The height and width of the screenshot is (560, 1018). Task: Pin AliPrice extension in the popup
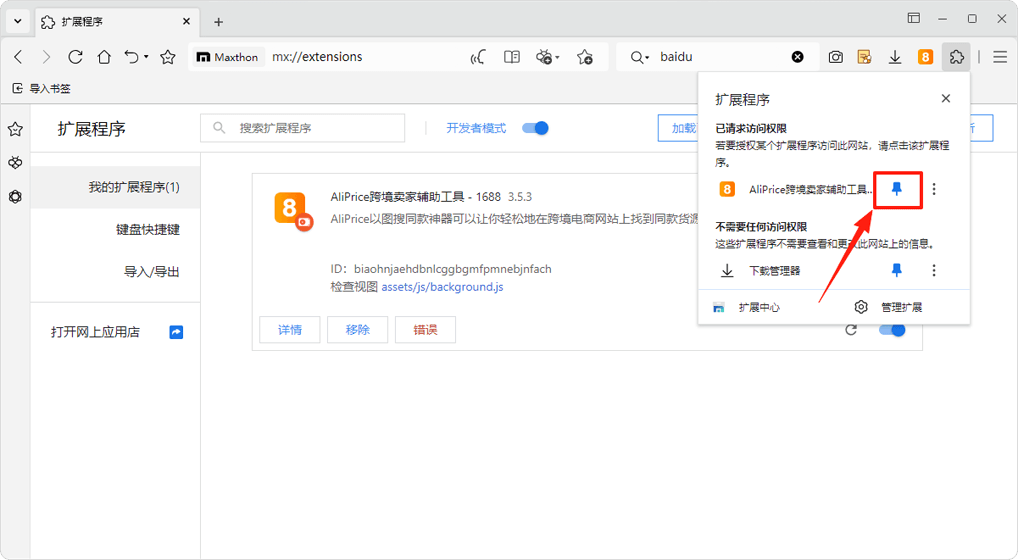click(x=897, y=189)
